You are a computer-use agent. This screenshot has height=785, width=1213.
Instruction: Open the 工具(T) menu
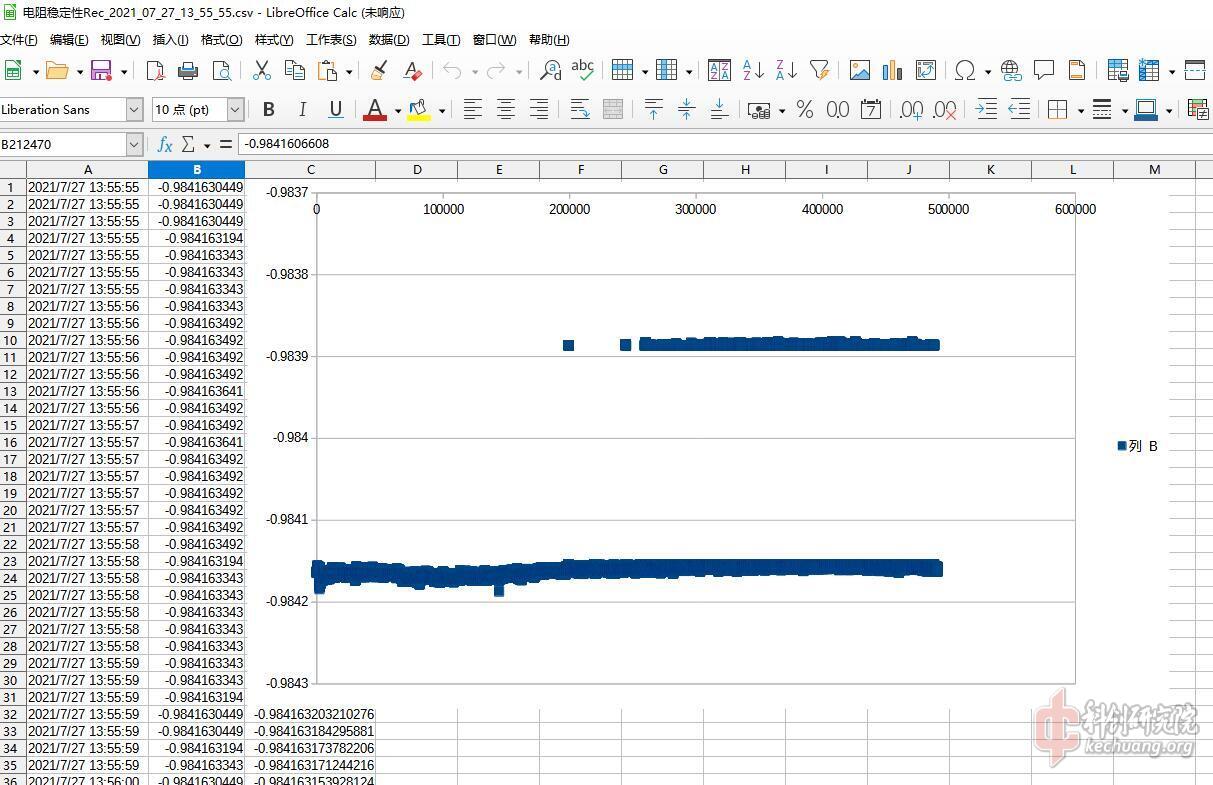click(x=441, y=40)
